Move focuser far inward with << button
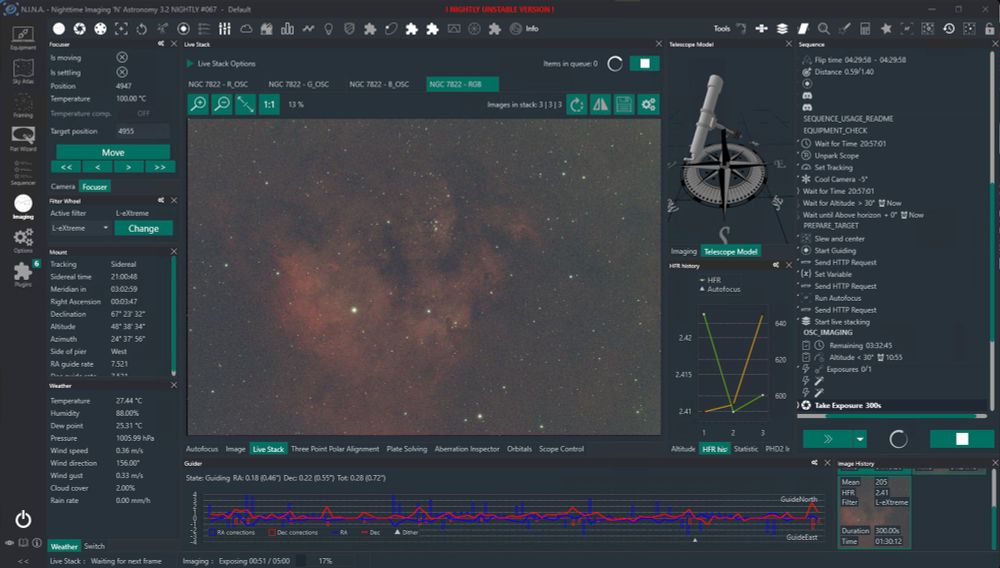The image size is (1000, 568). pos(66,167)
